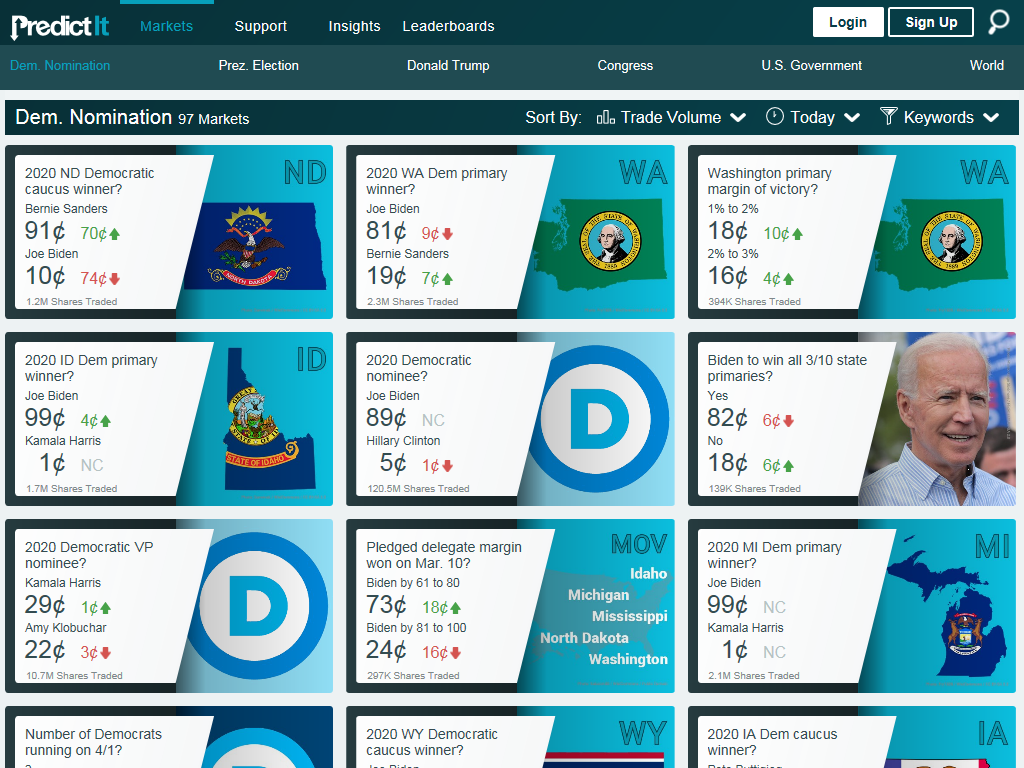
Task: Click the 120.5M Shares Traded text
Action: coord(418,488)
